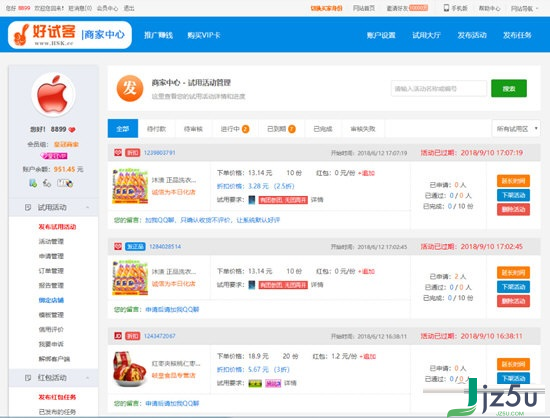Click the green requirement badge in third activity
Screen dimensions: 550x418
coord(255,383)
